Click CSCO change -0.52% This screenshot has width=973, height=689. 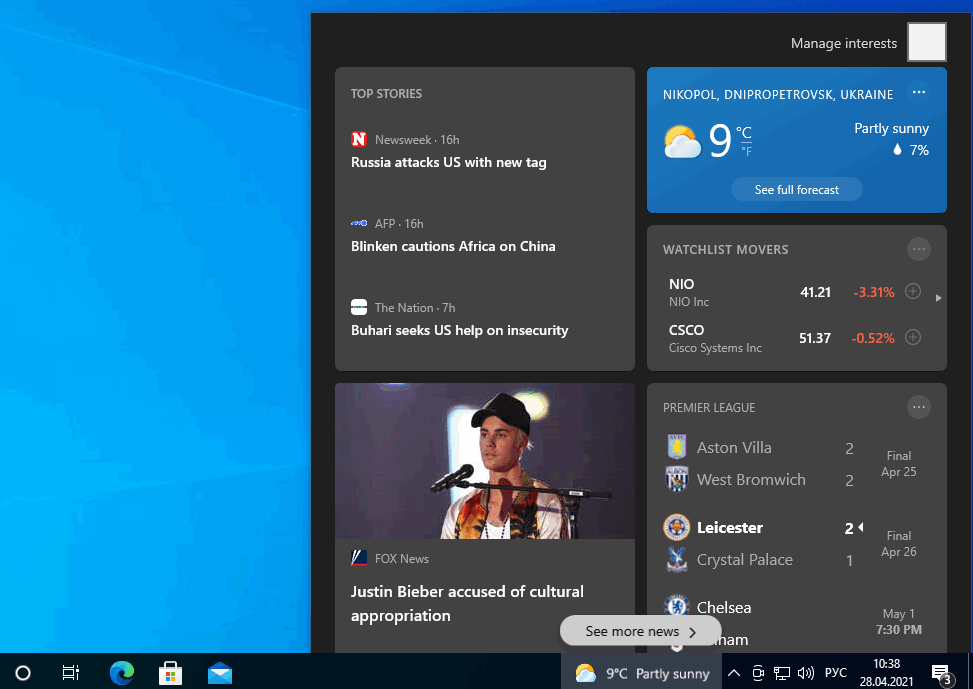[x=872, y=338]
